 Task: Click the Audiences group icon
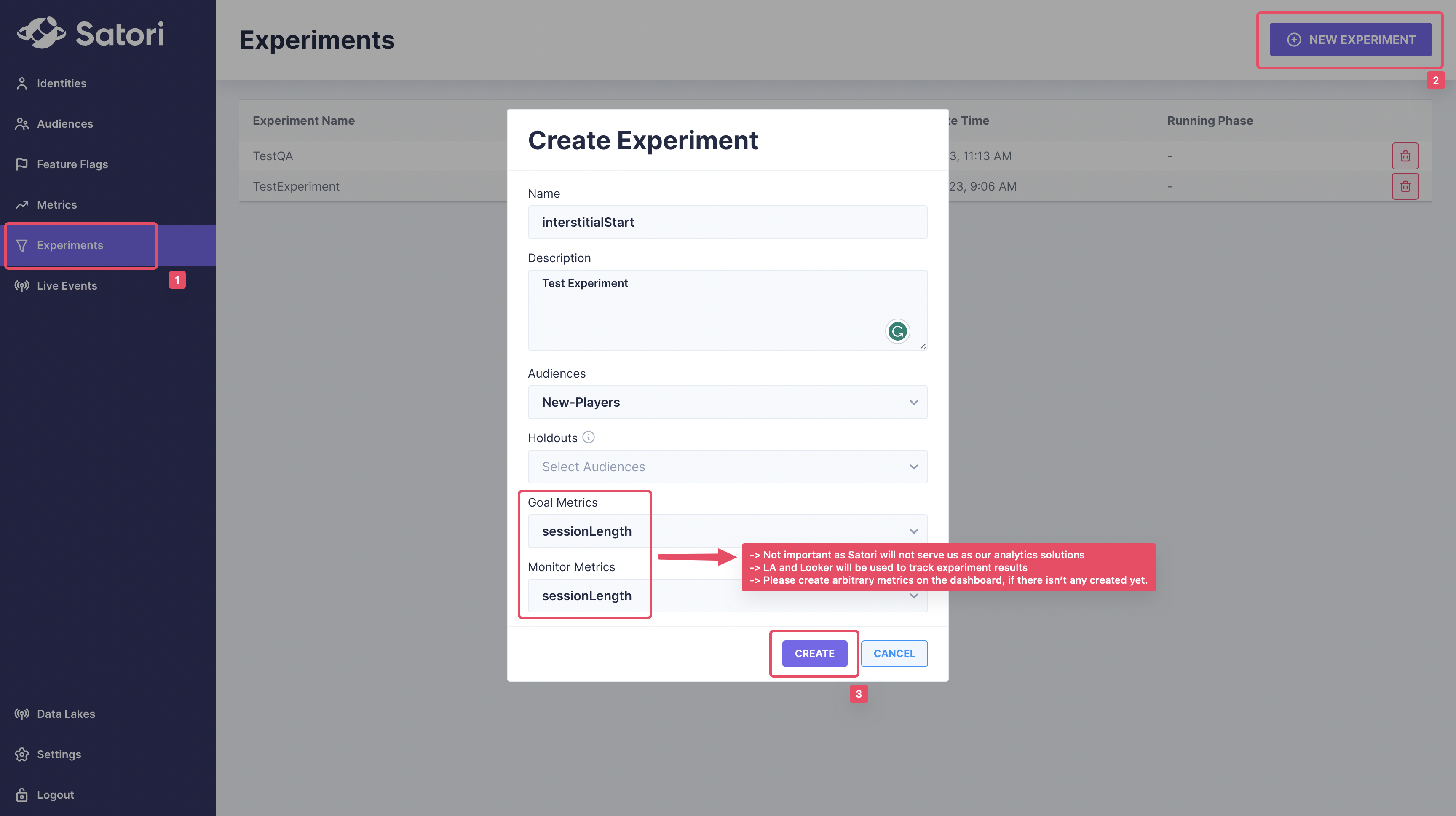pos(21,124)
